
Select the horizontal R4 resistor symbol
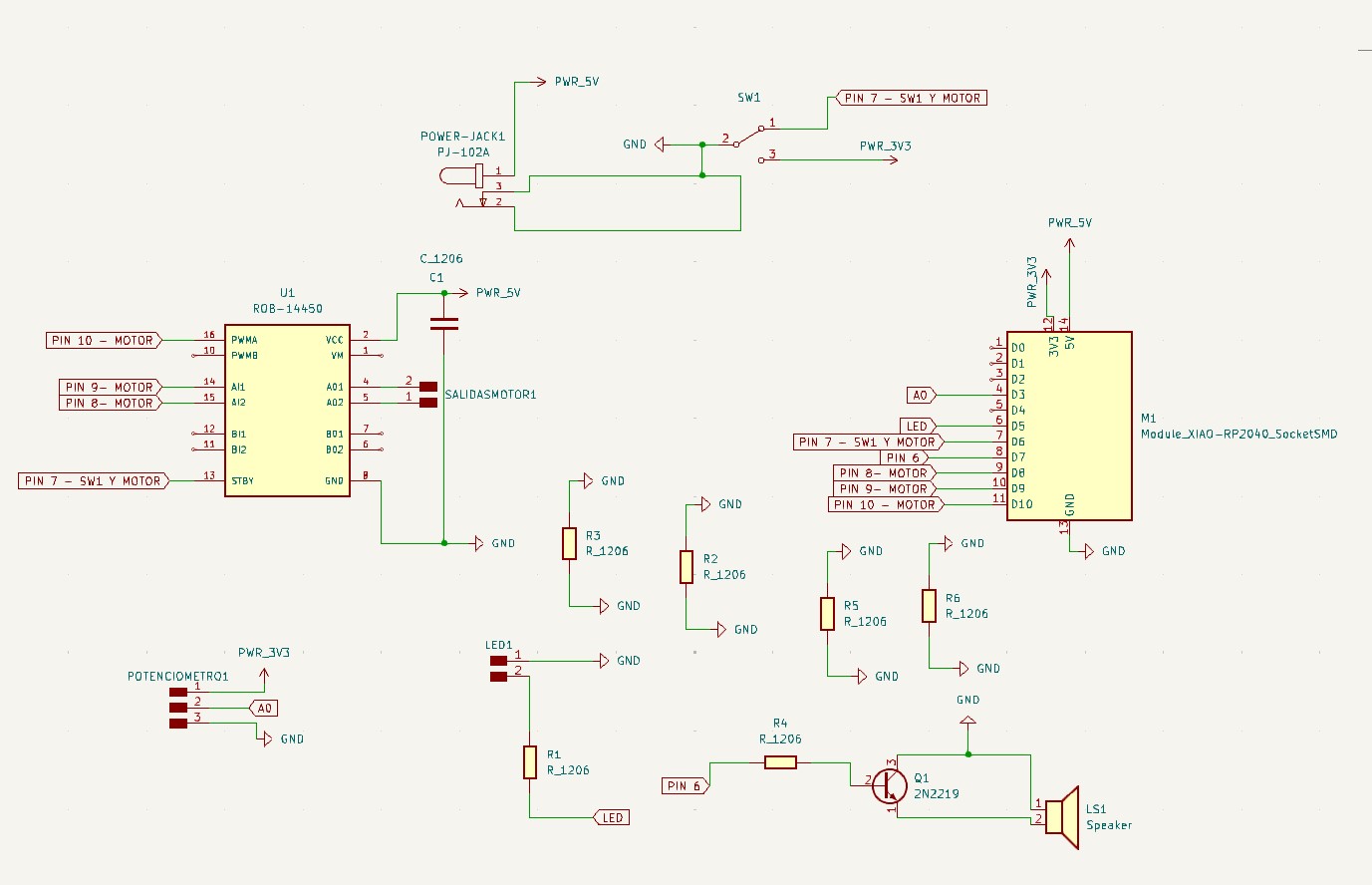coord(780,762)
